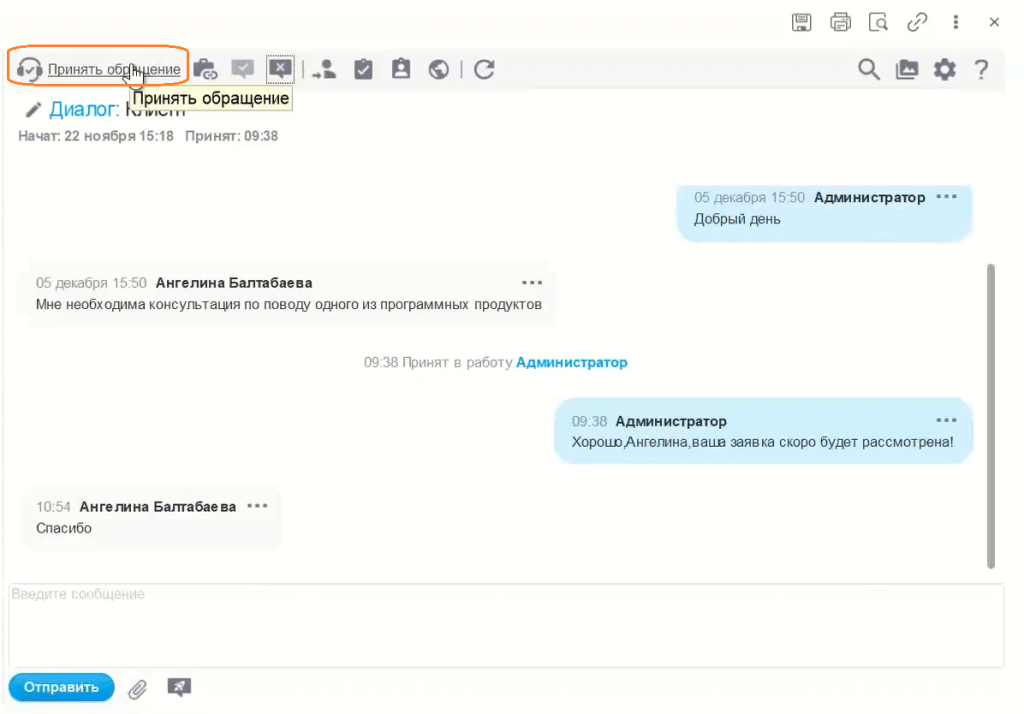
Task: Open three-dot menu on 'Спасибо' message
Action: coord(257,506)
